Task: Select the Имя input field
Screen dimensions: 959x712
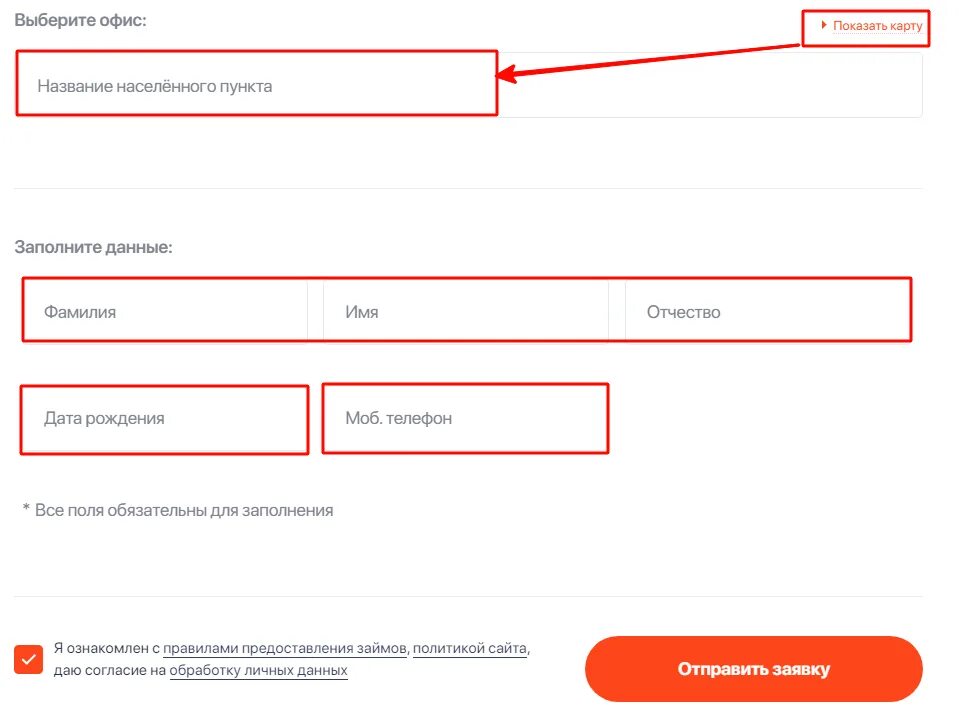Action: [x=465, y=311]
